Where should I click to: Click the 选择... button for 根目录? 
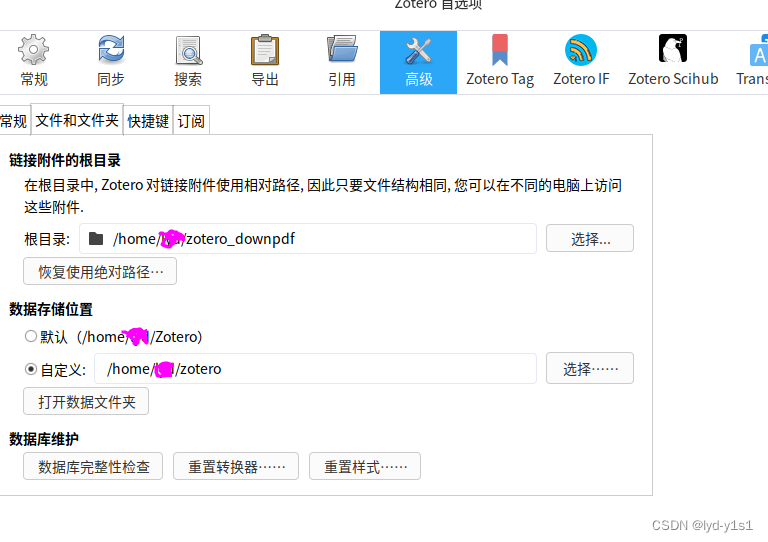(x=590, y=238)
